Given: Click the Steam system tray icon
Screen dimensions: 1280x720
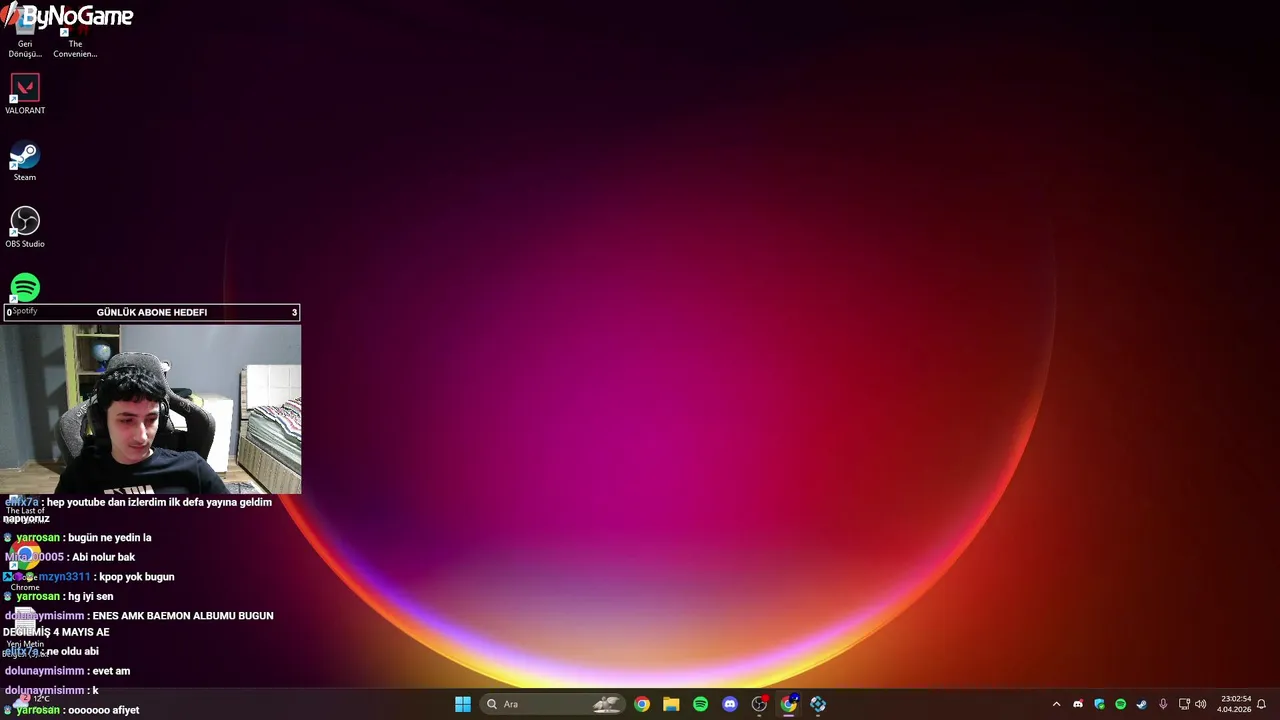Looking at the screenshot, I should coord(1141,704).
